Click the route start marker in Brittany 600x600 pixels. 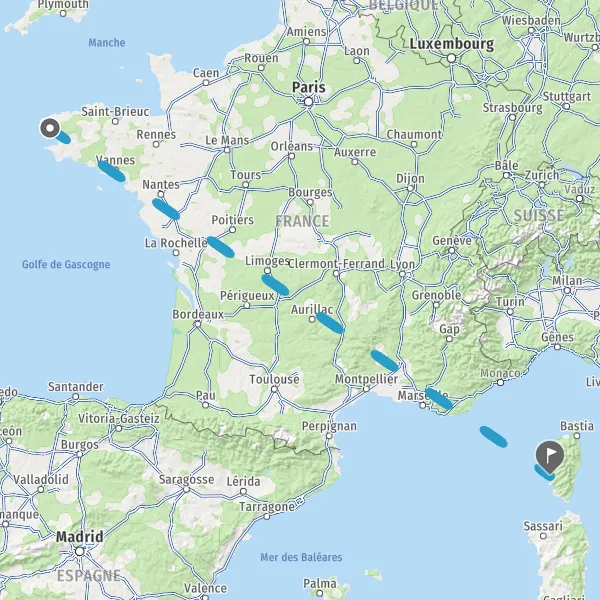point(50,128)
